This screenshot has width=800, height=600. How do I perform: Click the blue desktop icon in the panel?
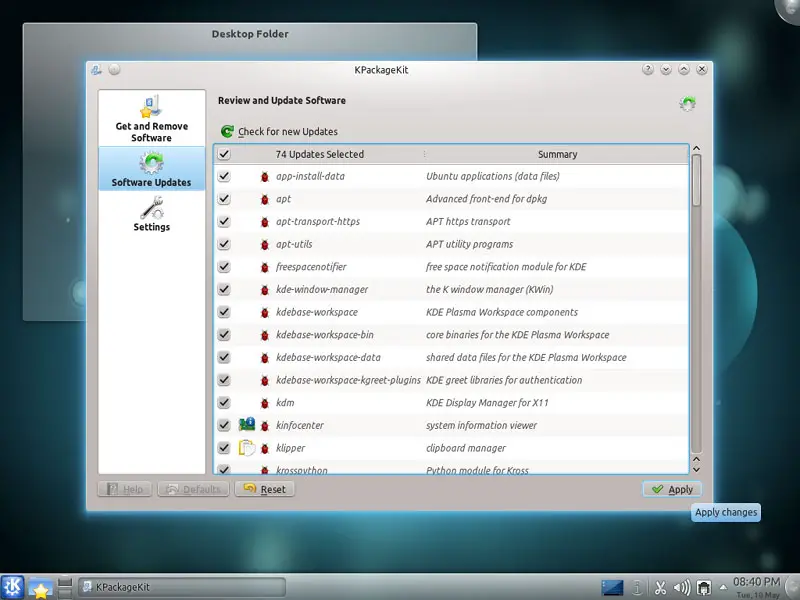(x=612, y=587)
